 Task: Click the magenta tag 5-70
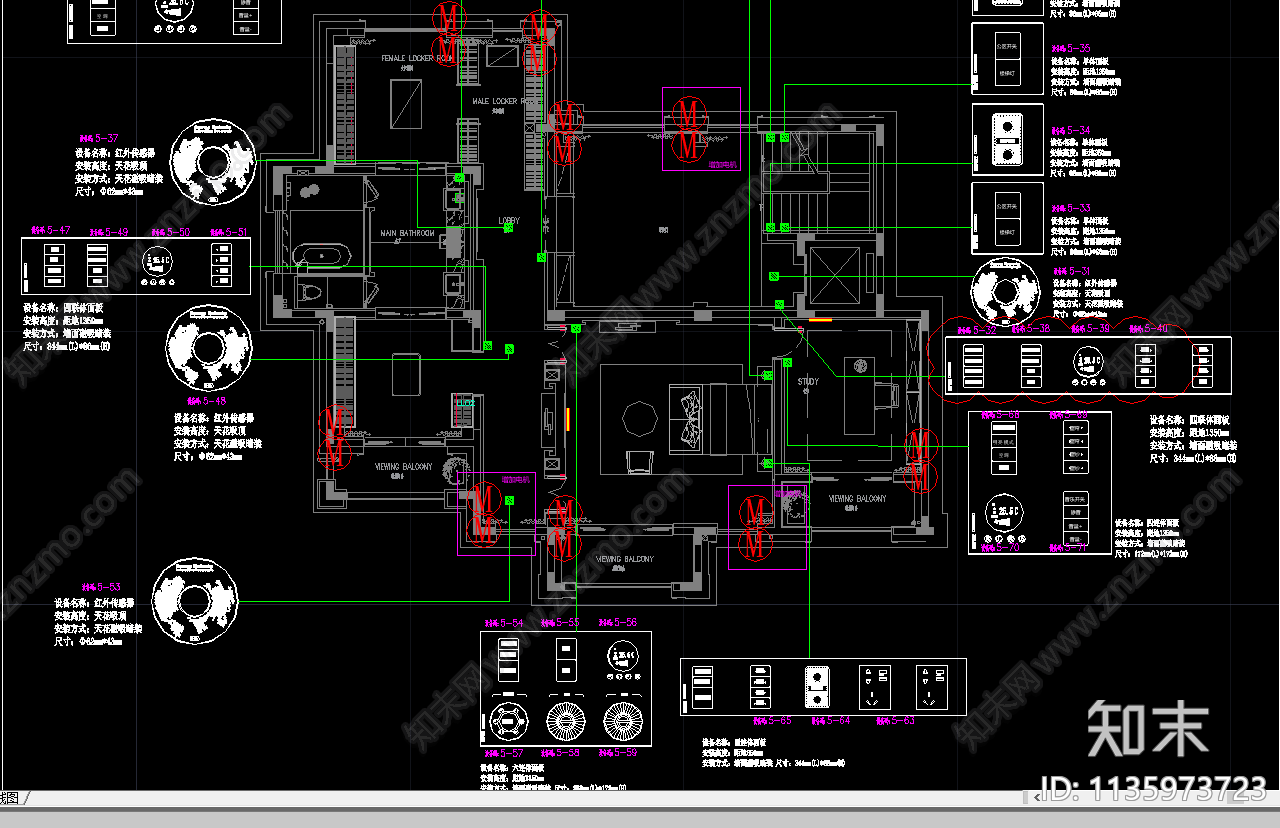(x=1000, y=547)
